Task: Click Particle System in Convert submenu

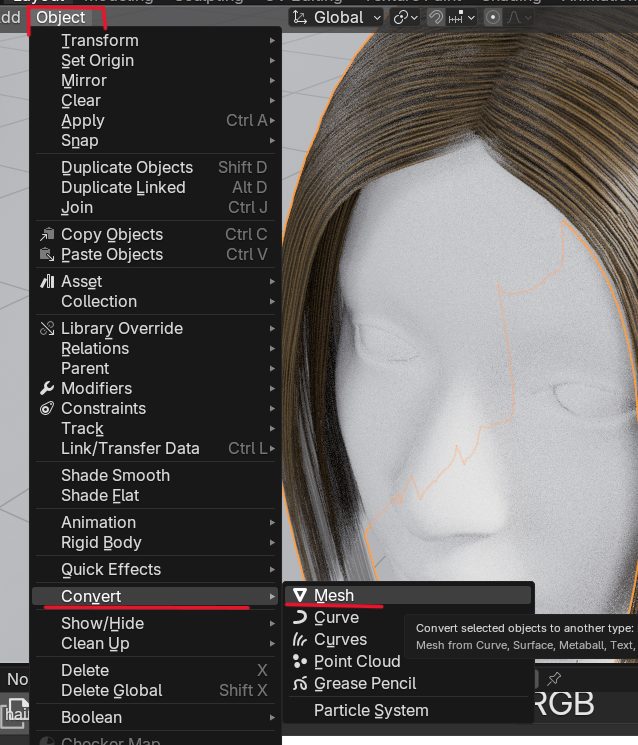Action: pos(371,711)
